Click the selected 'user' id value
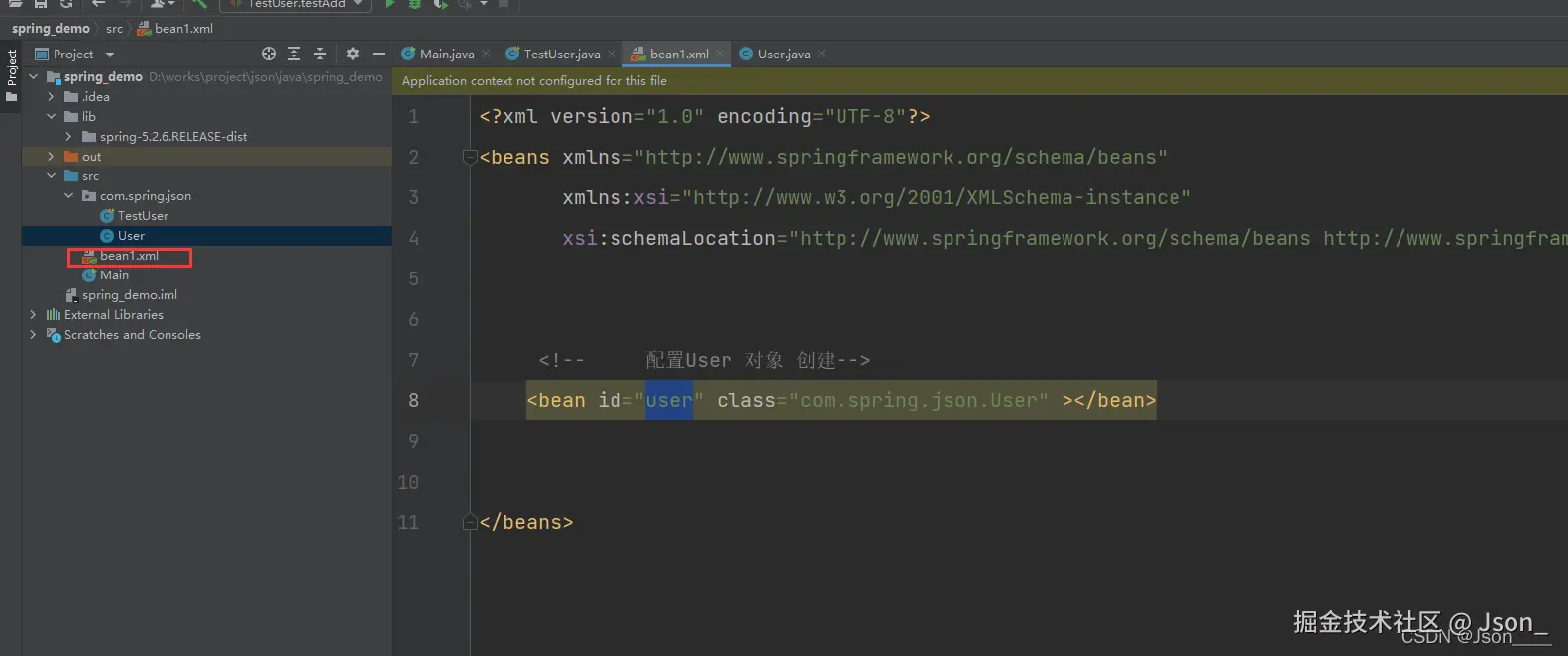Screen dimensions: 1568x656 [x=669, y=400]
